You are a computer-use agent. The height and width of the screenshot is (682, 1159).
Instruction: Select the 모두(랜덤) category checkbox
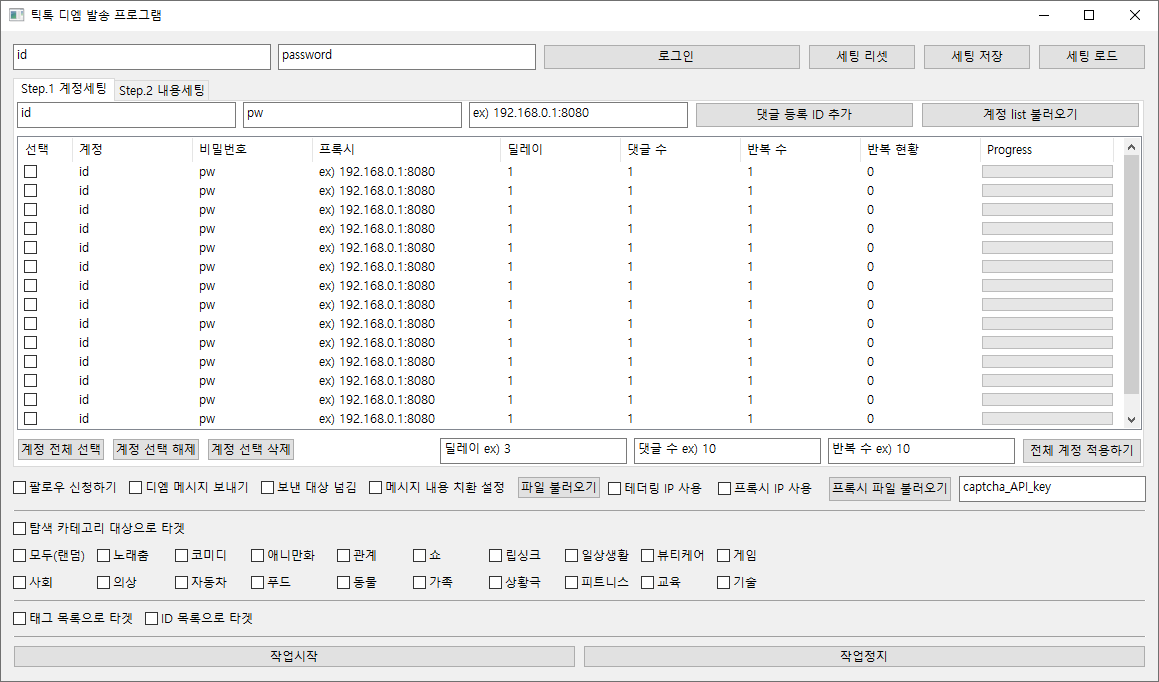20,556
